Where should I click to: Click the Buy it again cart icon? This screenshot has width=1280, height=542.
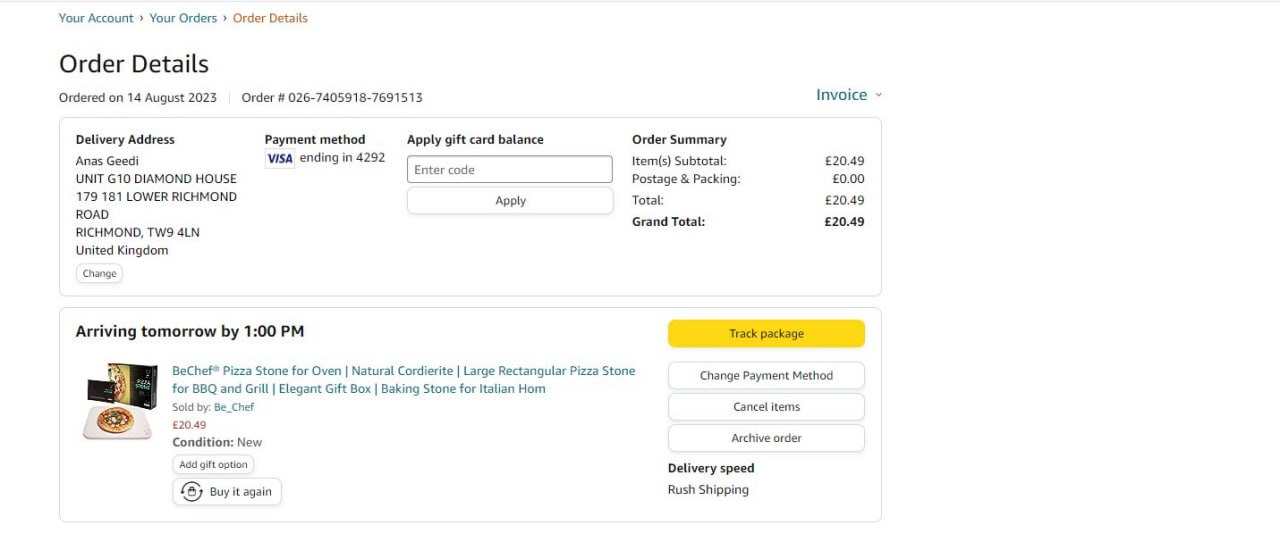pyautogui.click(x=191, y=492)
